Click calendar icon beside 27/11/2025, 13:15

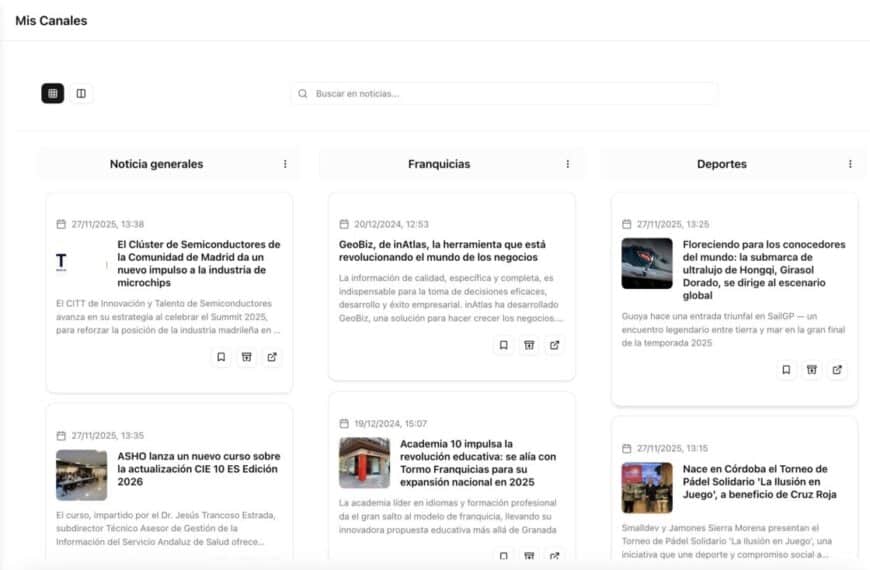pos(626,448)
